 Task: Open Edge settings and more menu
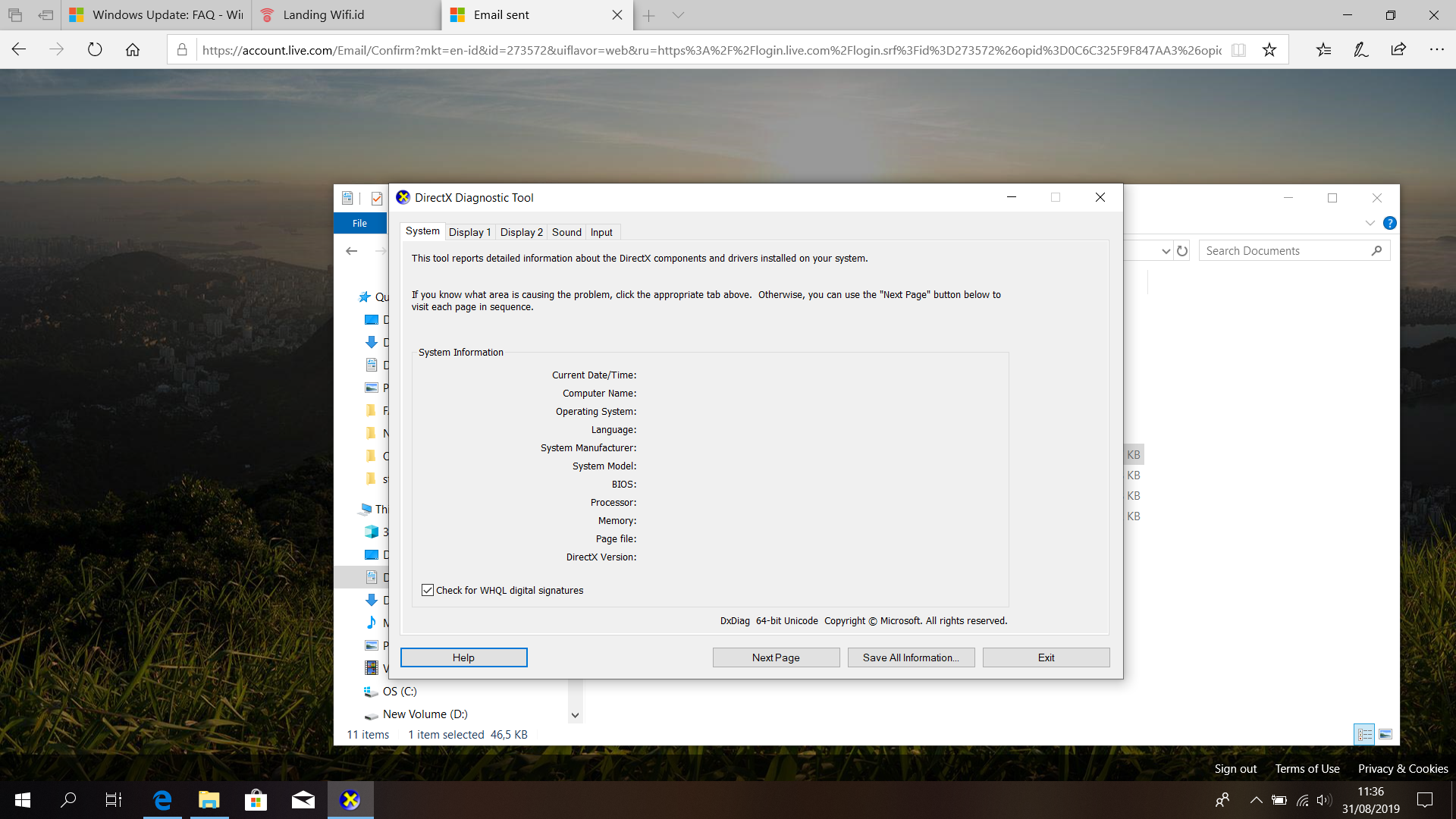(x=1436, y=49)
